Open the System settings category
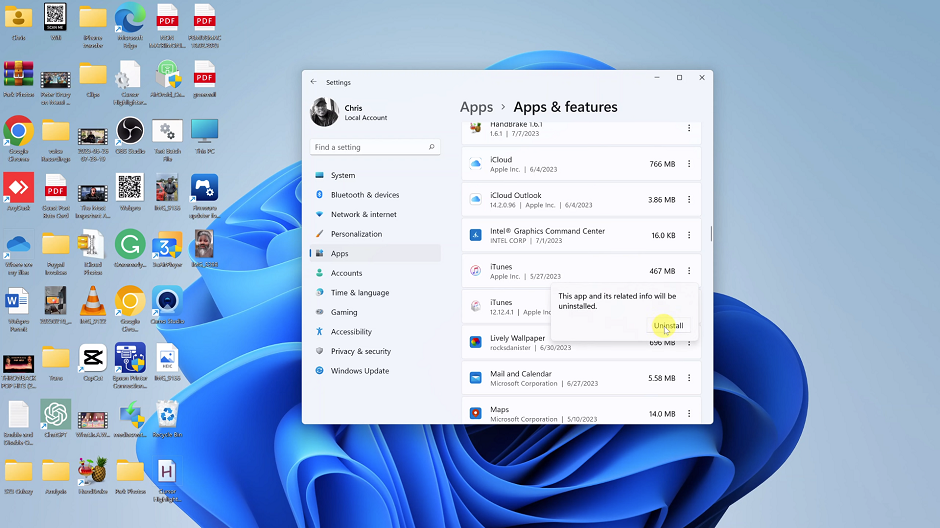Viewport: 940px width, 528px height. tap(375, 175)
